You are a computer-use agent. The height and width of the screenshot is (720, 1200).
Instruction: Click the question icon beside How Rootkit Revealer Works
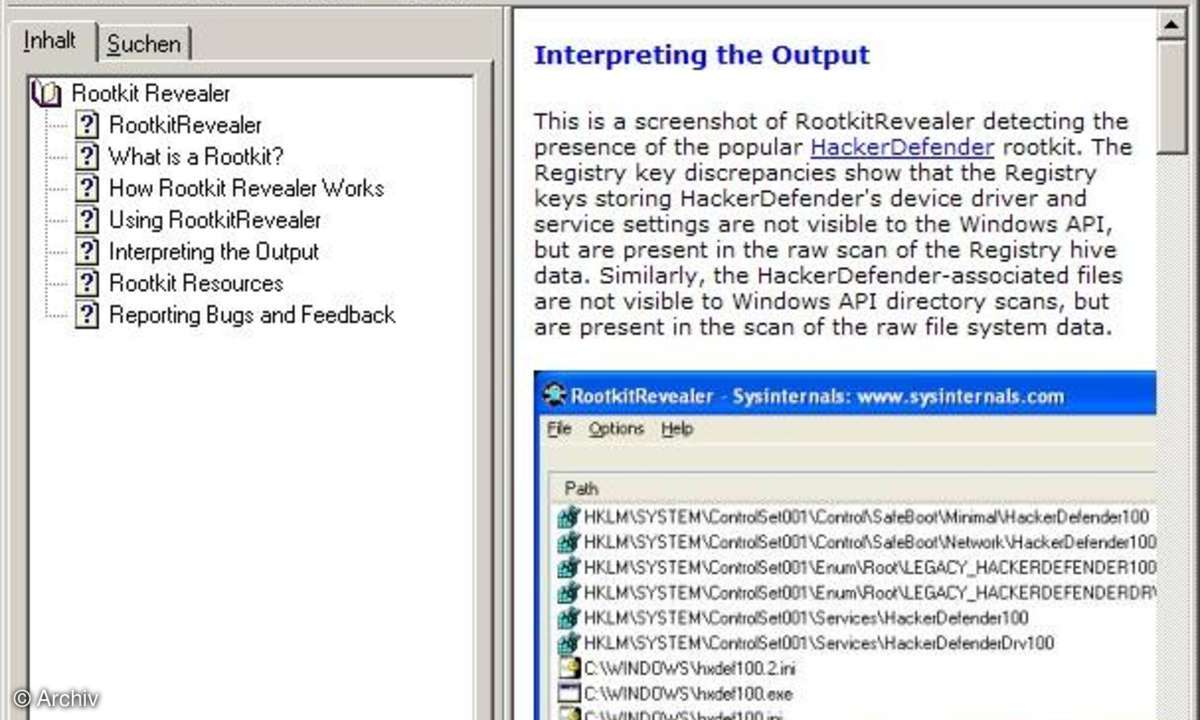88,188
